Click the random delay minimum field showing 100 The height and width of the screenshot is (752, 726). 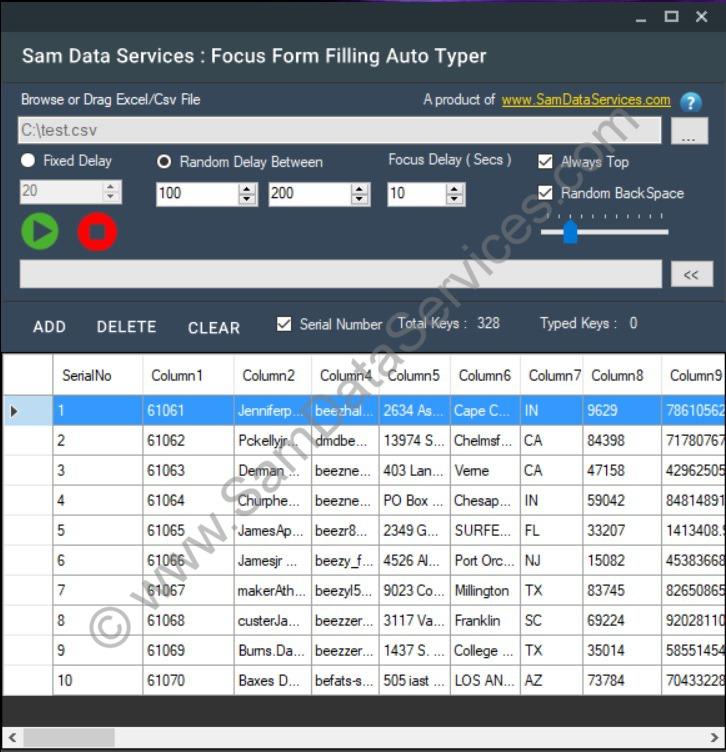tap(197, 194)
